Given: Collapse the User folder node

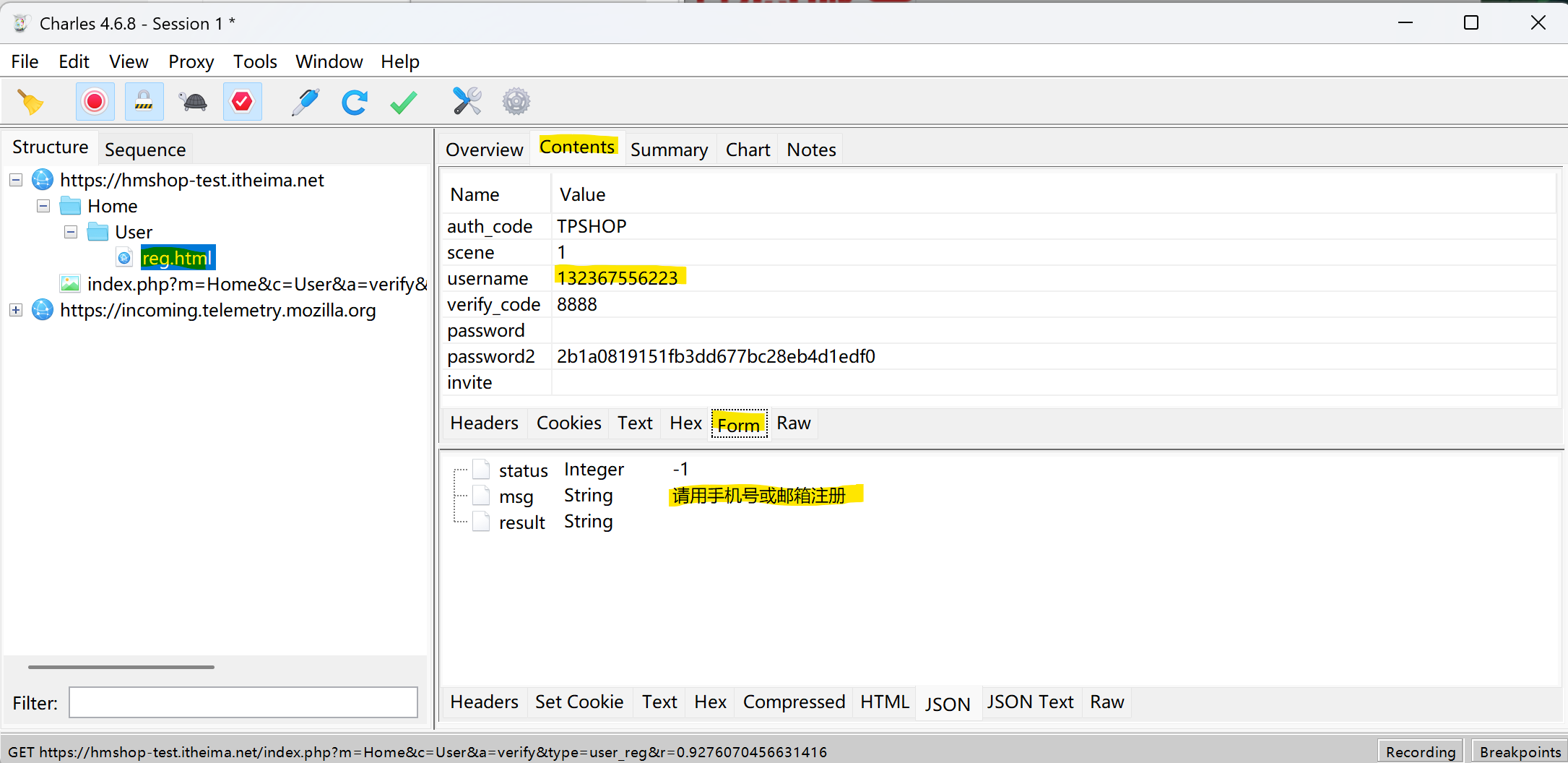Looking at the screenshot, I should coord(71,232).
